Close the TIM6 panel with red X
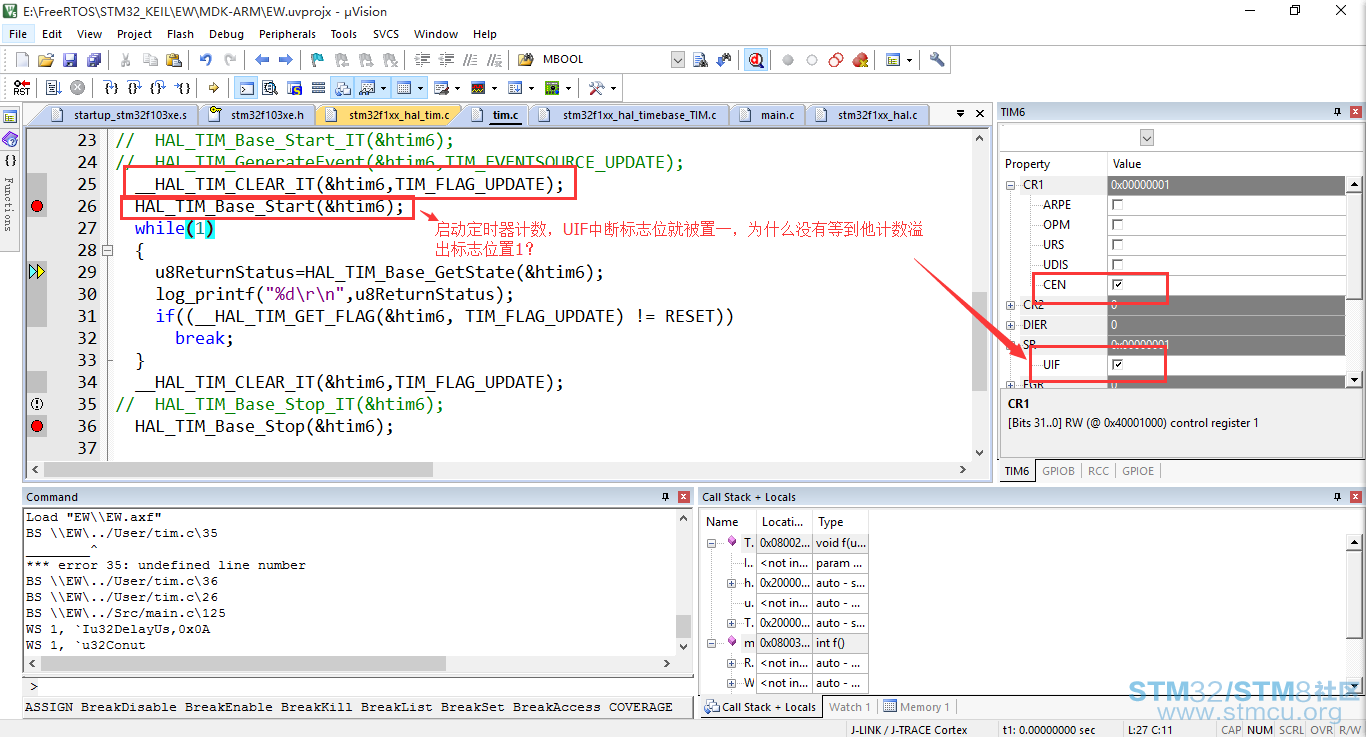Image resolution: width=1366 pixels, height=737 pixels. point(1356,112)
